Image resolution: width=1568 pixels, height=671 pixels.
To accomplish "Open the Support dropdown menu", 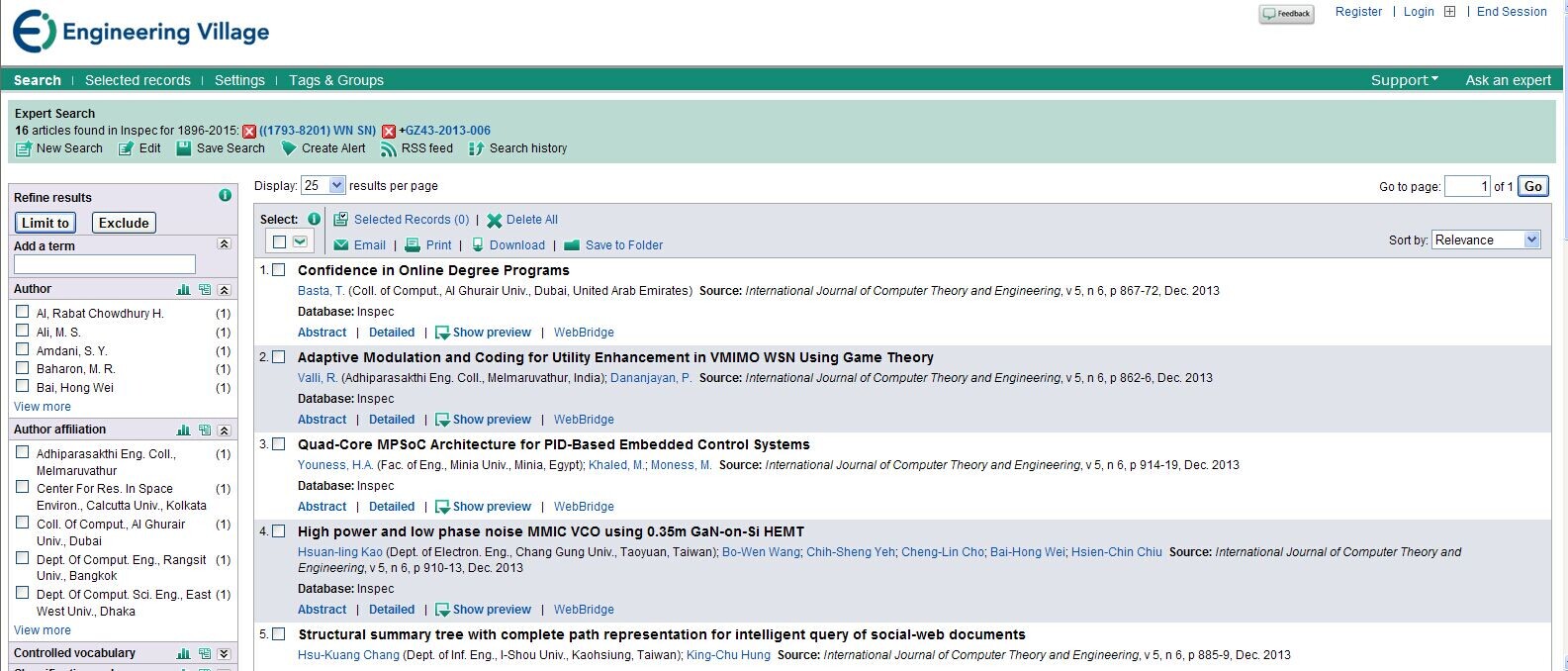I will [1404, 80].
